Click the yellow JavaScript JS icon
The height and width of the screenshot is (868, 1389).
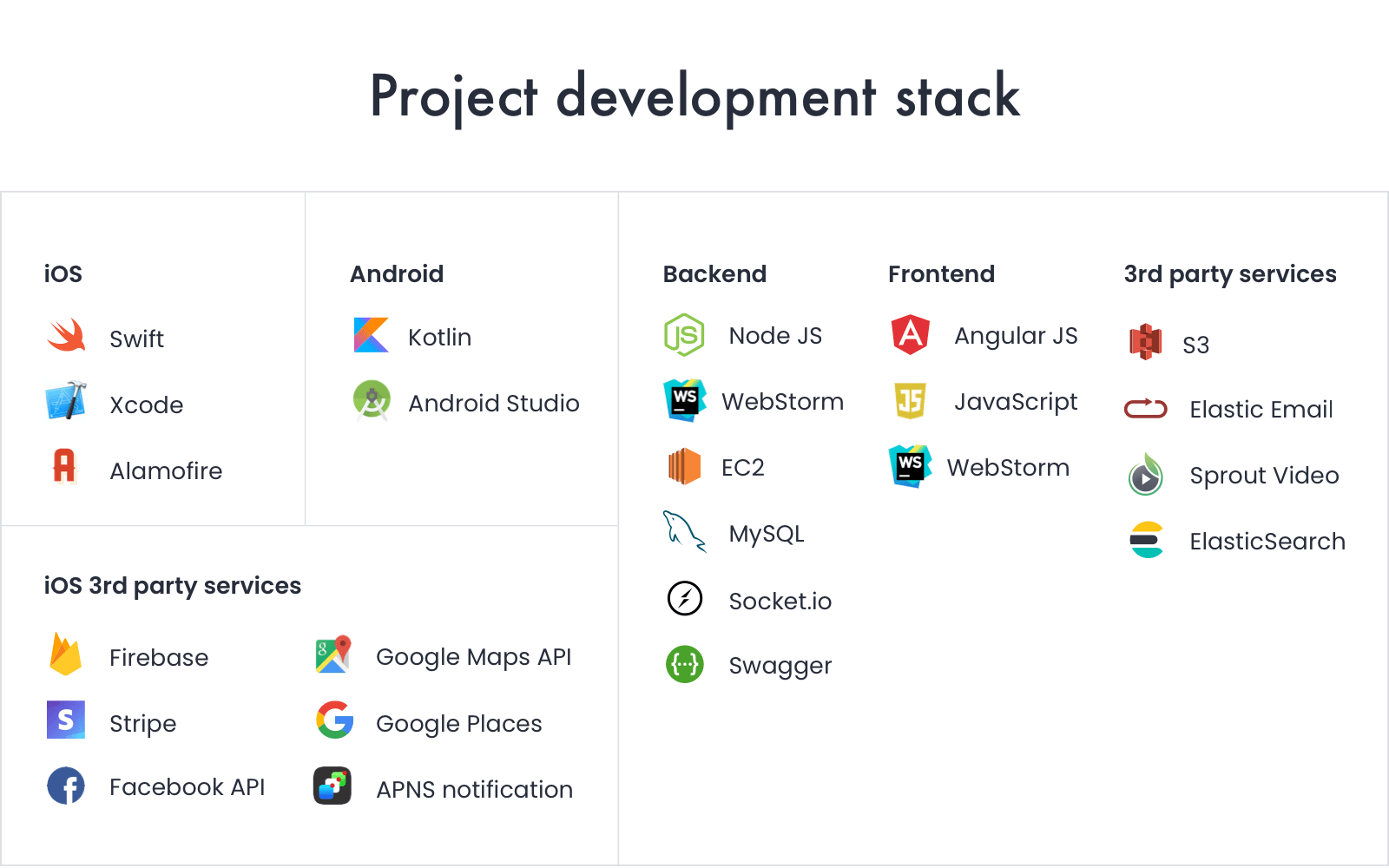[911, 400]
